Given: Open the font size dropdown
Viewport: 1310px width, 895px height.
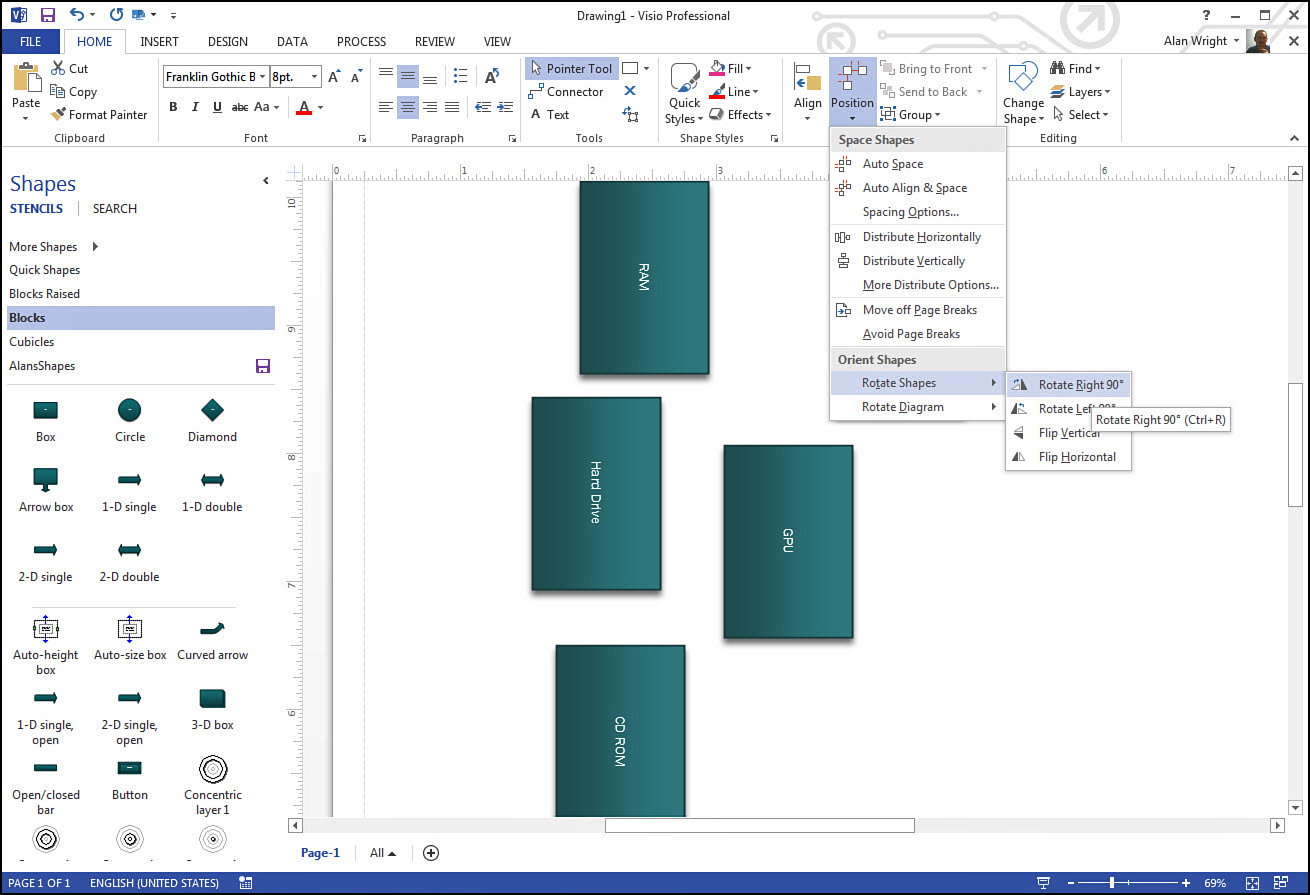Looking at the screenshot, I should [316, 77].
